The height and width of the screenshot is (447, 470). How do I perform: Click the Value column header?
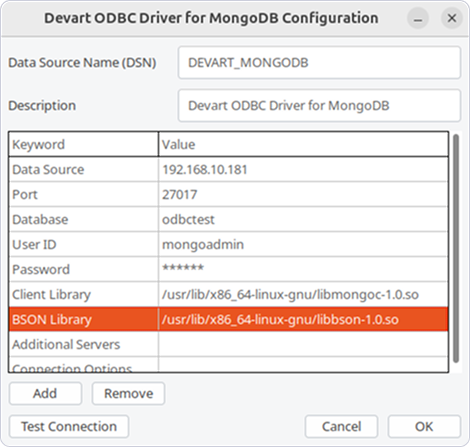click(303, 144)
